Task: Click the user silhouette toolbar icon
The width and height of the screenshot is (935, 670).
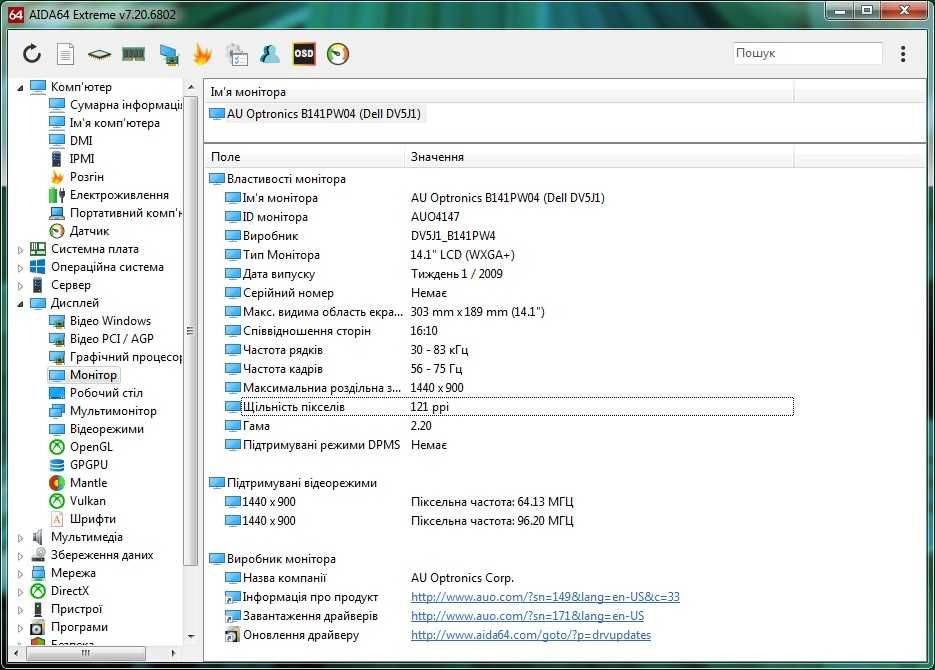Action: pyautogui.click(x=270, y=54)
